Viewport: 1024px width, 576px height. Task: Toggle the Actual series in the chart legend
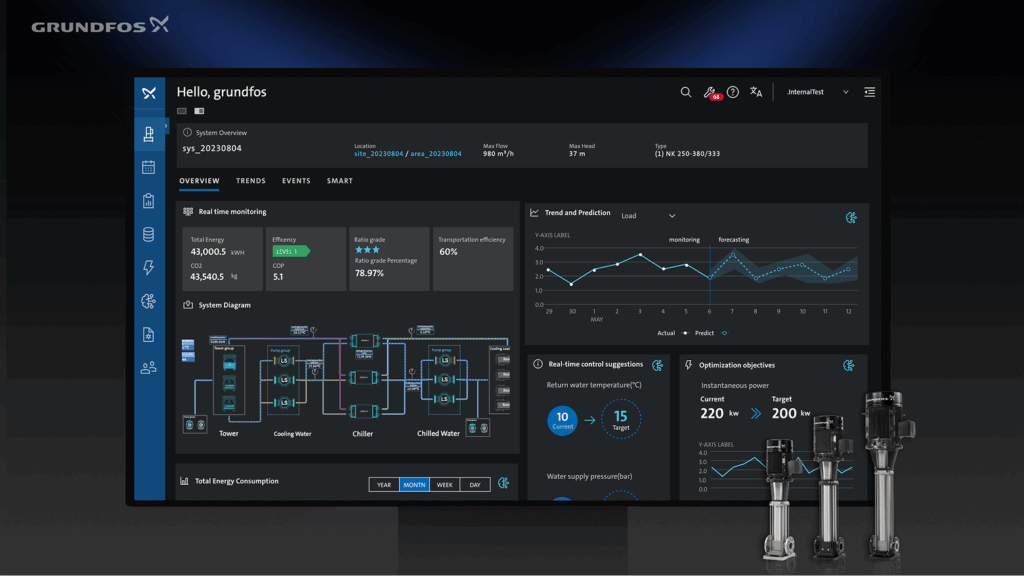pos(666,333)
